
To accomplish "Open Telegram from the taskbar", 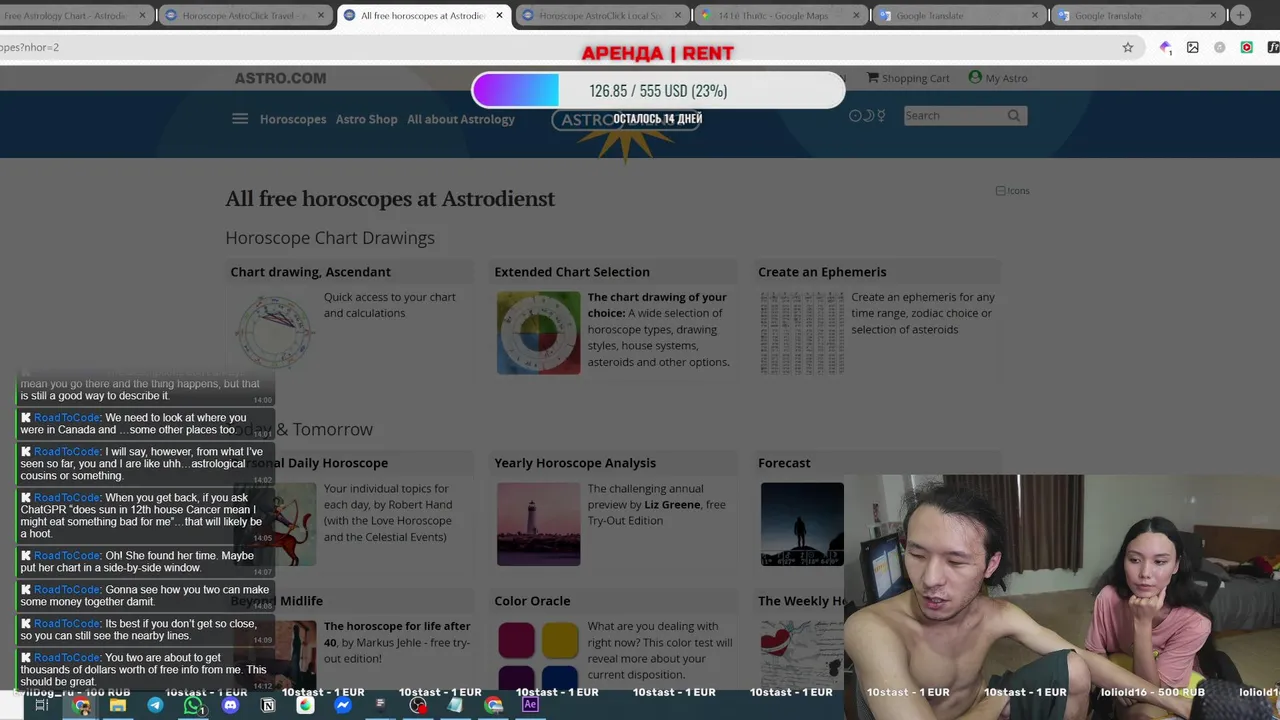I will [x=155, y=705].
